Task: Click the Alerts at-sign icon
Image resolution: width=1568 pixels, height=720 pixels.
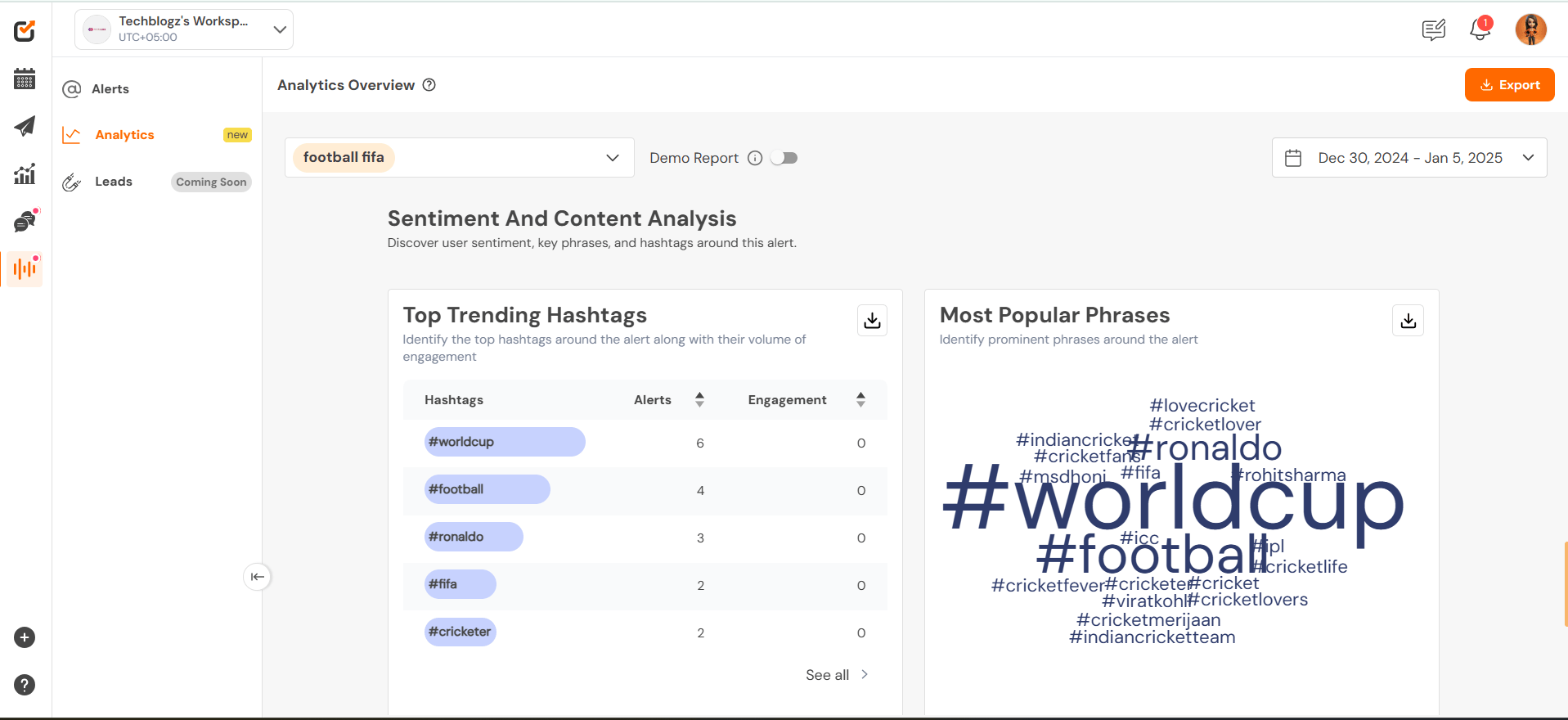Action: [72, 89]
